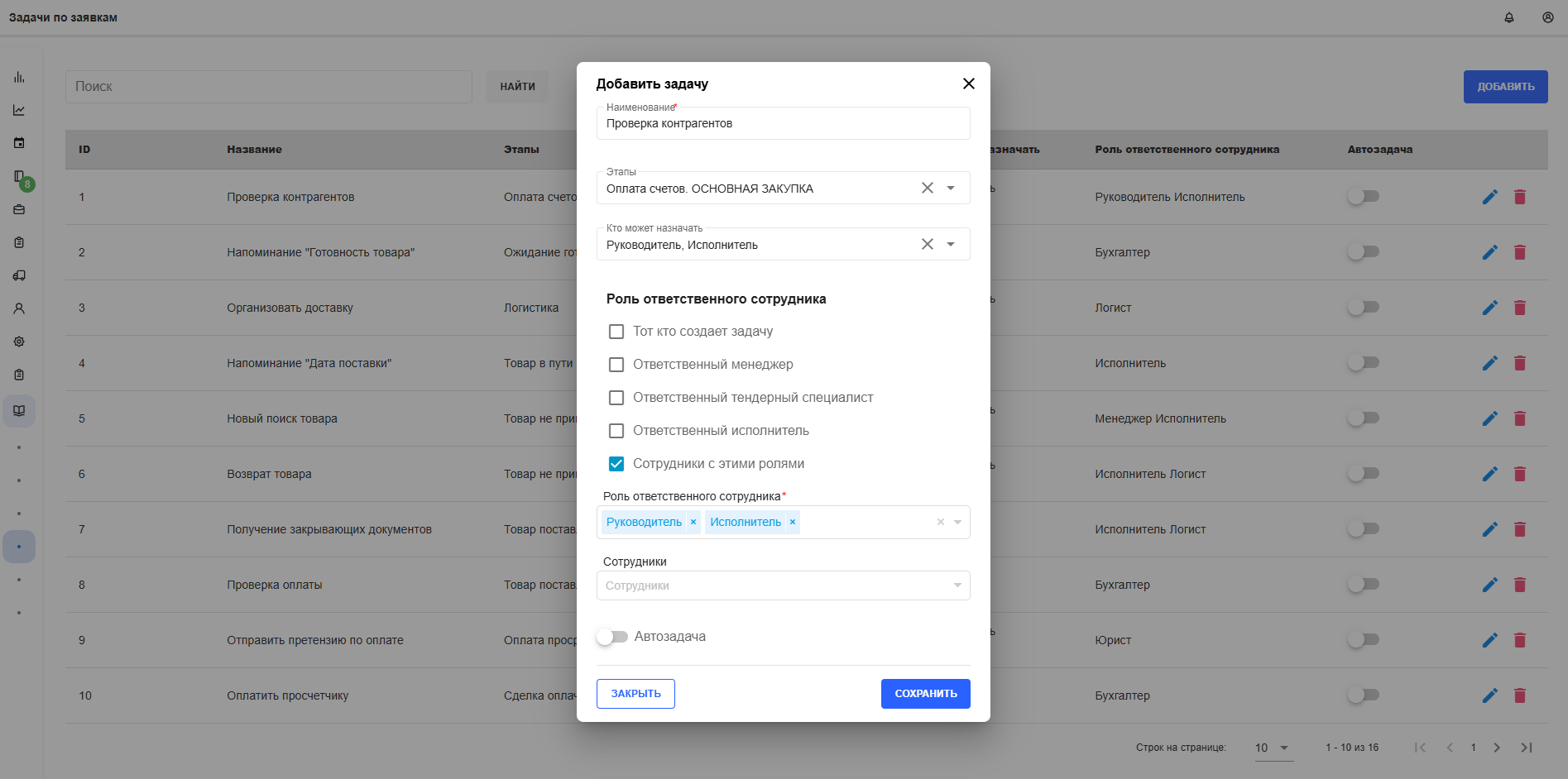
Task: Open delivery truck sidebar icon
Action: 19,275
